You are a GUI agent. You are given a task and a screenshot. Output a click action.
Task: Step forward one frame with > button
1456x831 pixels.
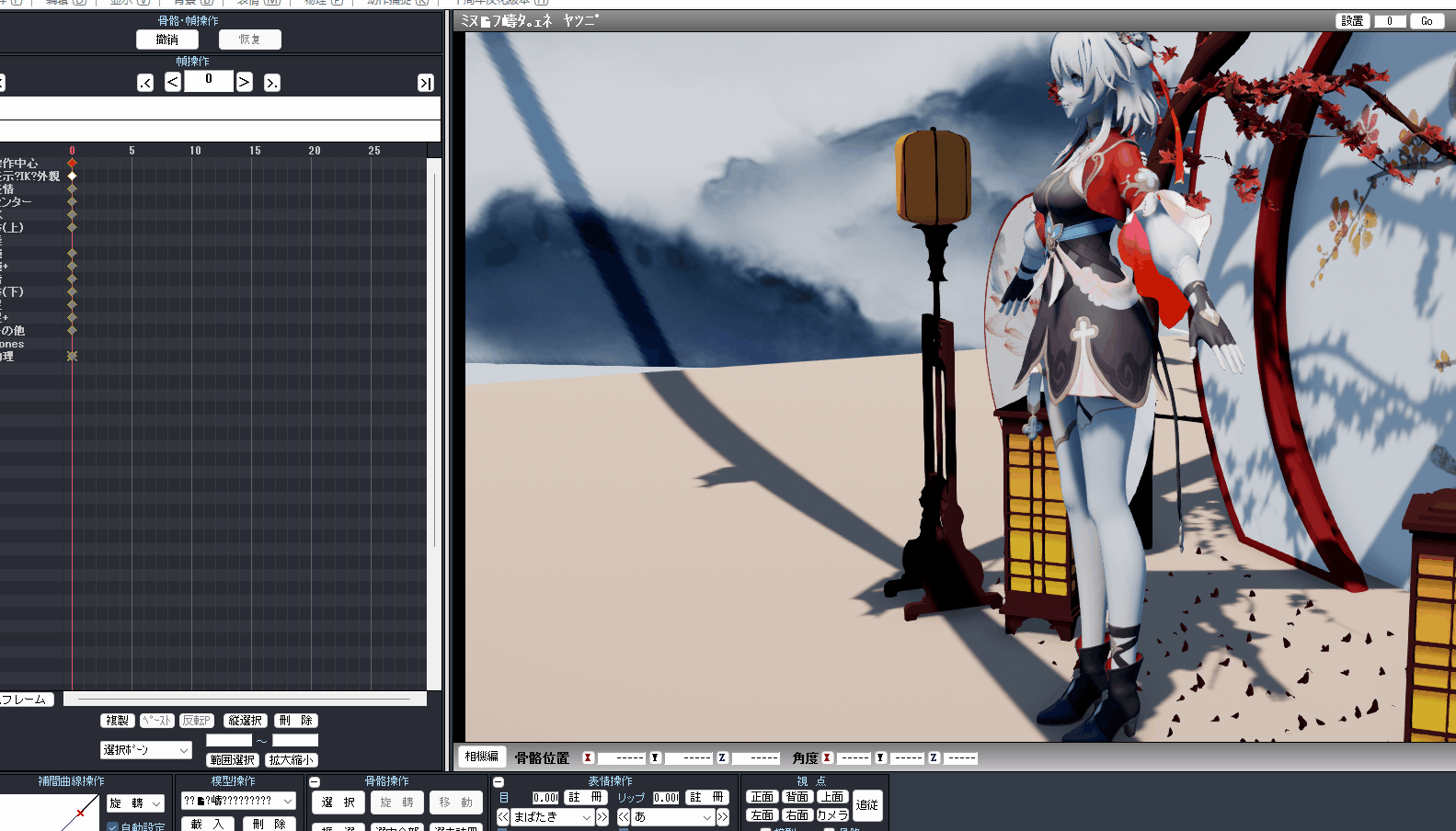point(244,82)
